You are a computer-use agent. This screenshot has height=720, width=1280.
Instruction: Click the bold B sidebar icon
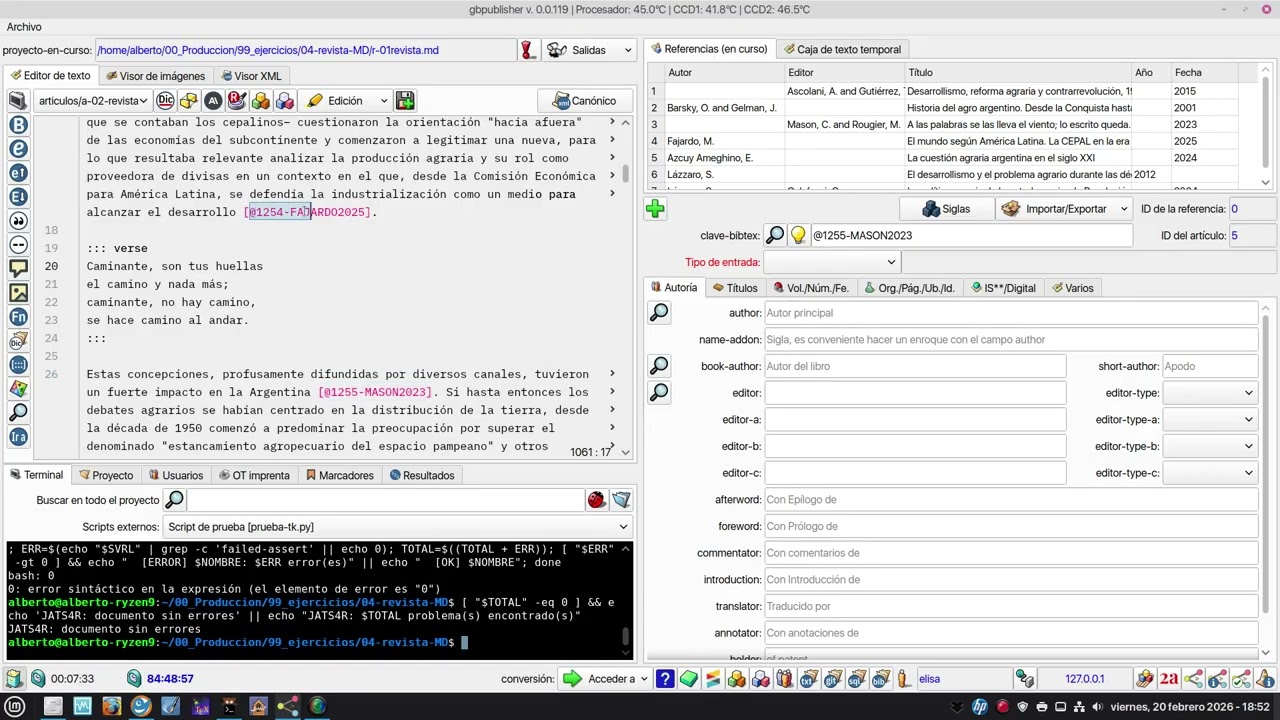tap(18, 125)
